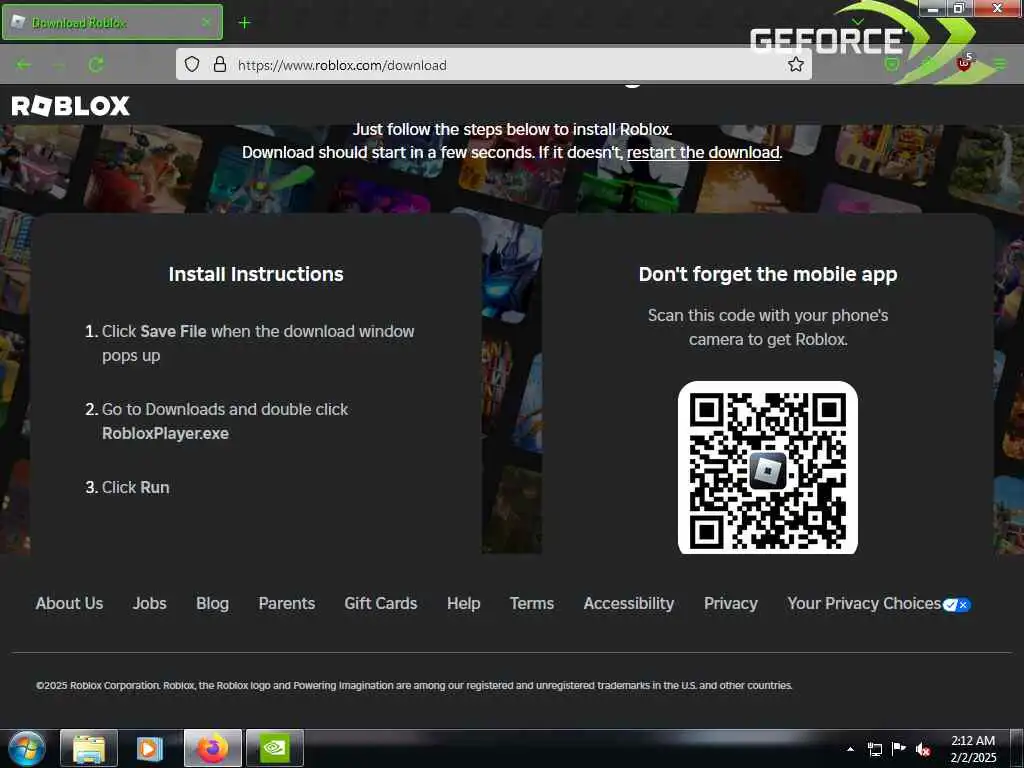Screen dimensions: 1024x768
Task: Select the Download Roblox tab
Action: [112, 22]
